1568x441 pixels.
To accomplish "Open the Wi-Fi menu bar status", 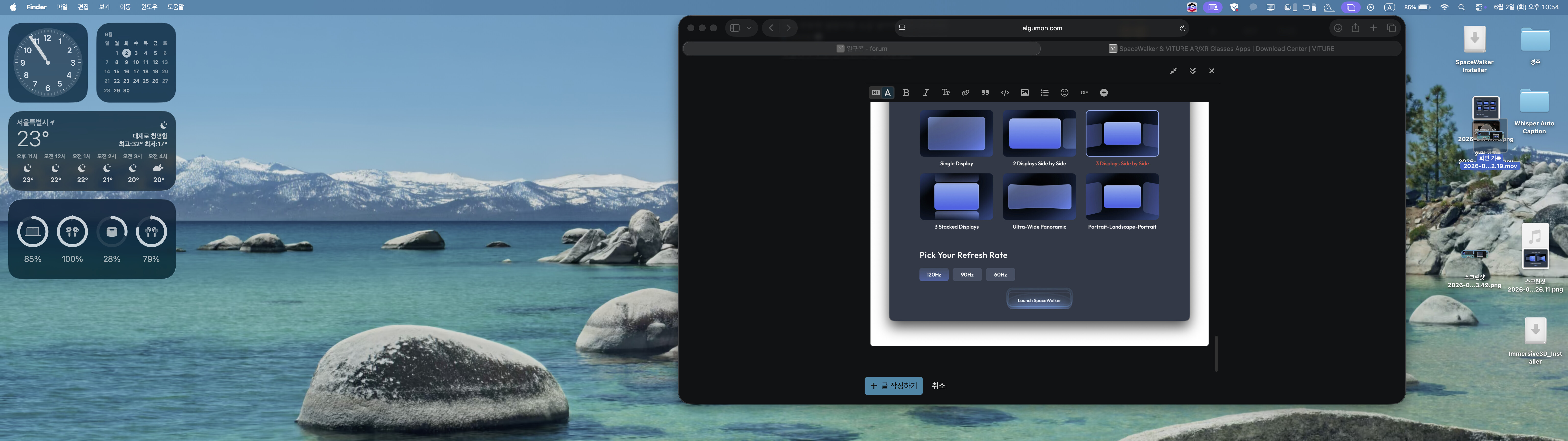I will [x=1445, y=7].
